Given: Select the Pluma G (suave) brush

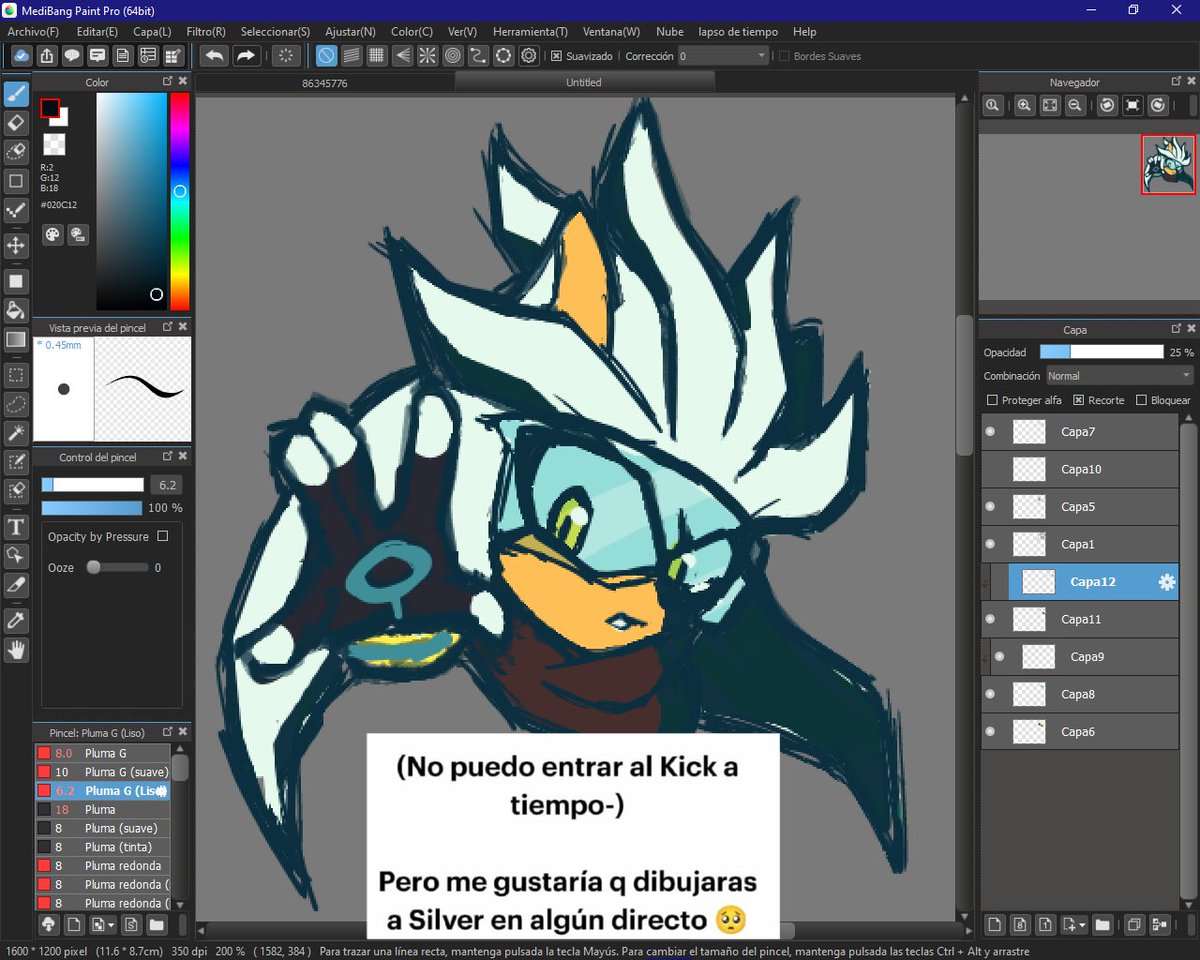Looking at the screenshot, I should 102,772.
